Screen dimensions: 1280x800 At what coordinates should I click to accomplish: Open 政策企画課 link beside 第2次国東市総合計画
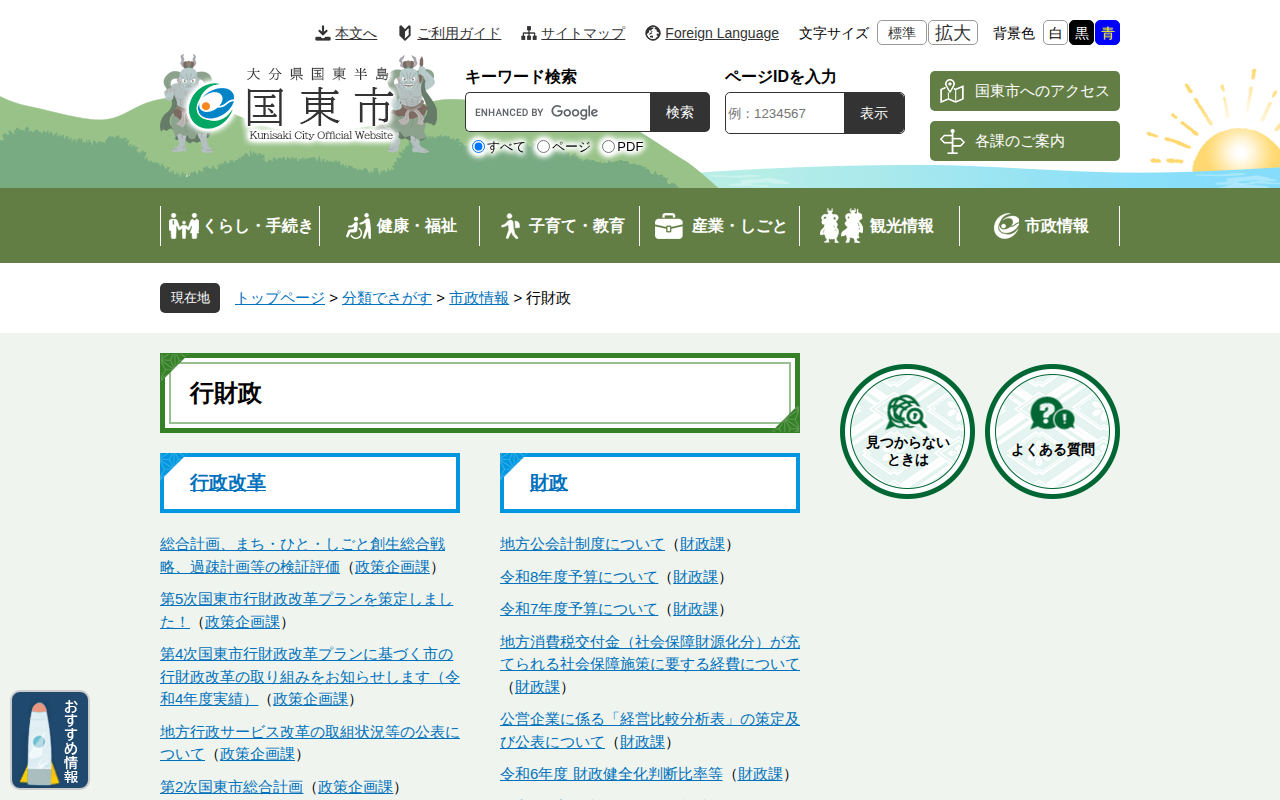pyautogui.click(x=355, y=787)
